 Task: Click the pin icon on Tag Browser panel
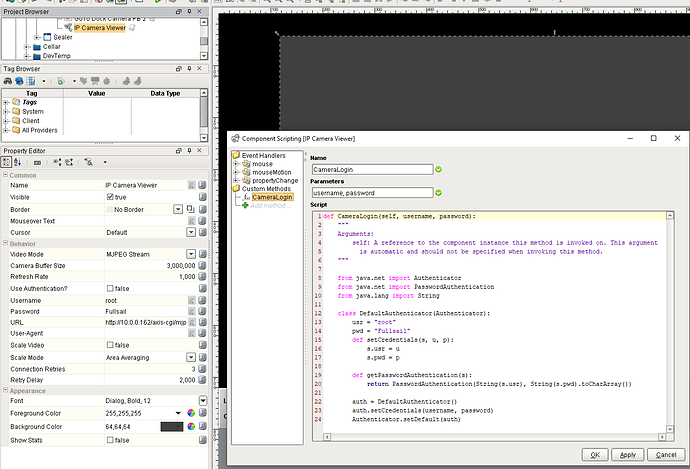tap(189, 69)
